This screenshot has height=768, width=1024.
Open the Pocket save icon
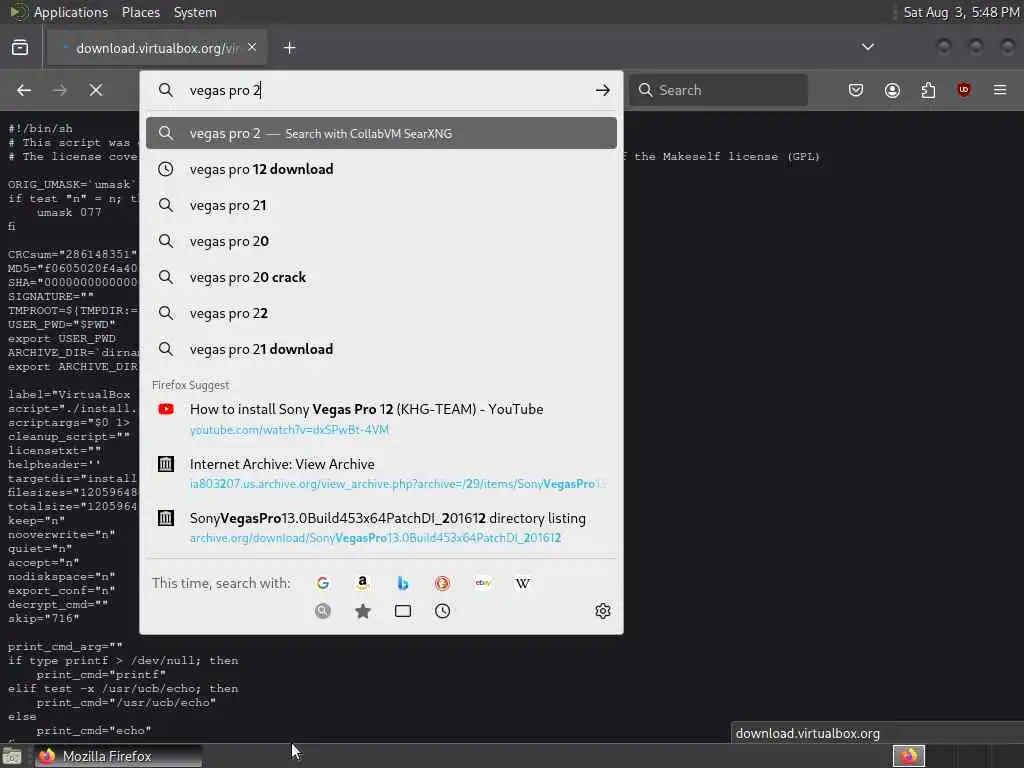(856, 90)
